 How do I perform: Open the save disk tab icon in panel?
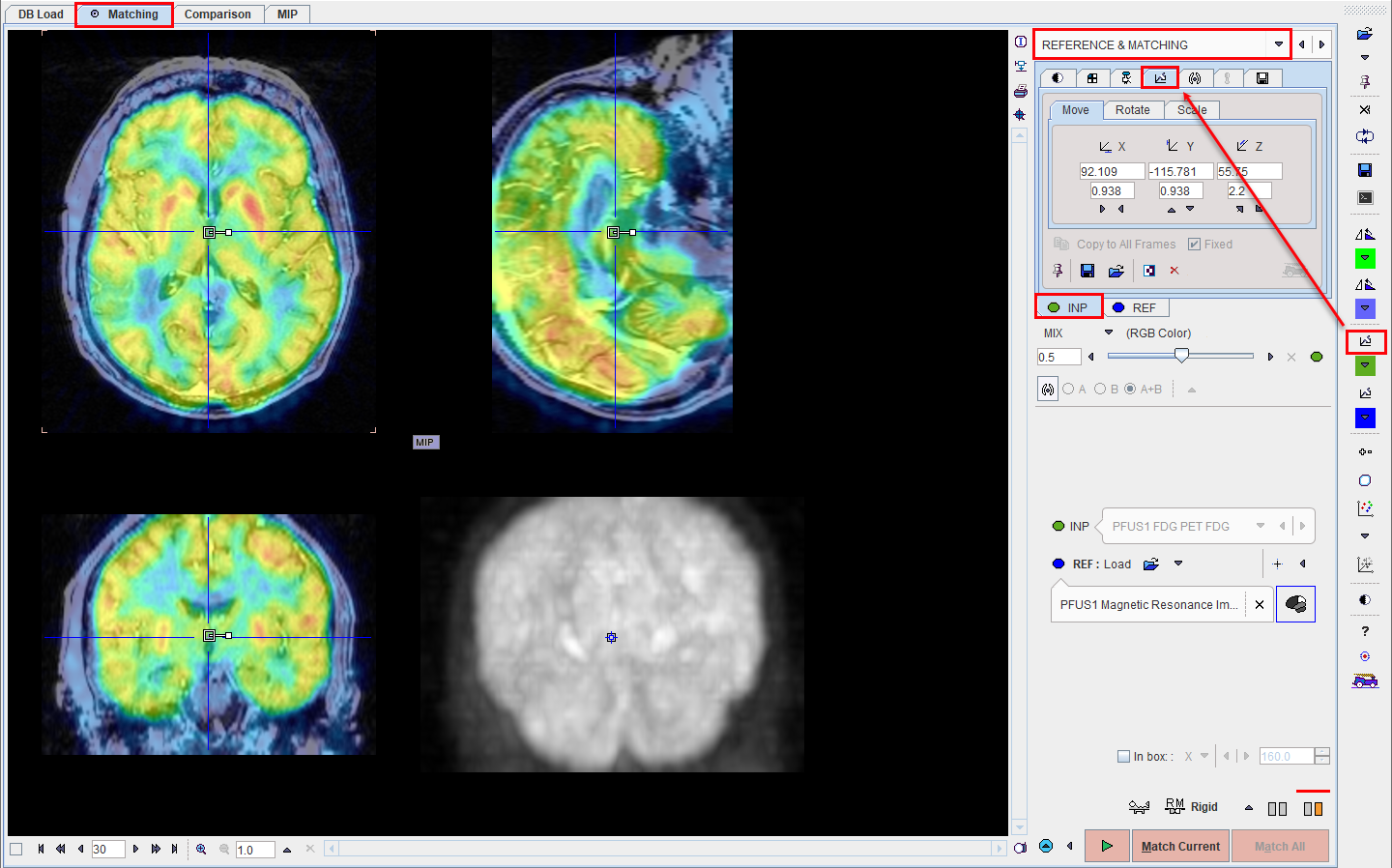pos(1262,78)
